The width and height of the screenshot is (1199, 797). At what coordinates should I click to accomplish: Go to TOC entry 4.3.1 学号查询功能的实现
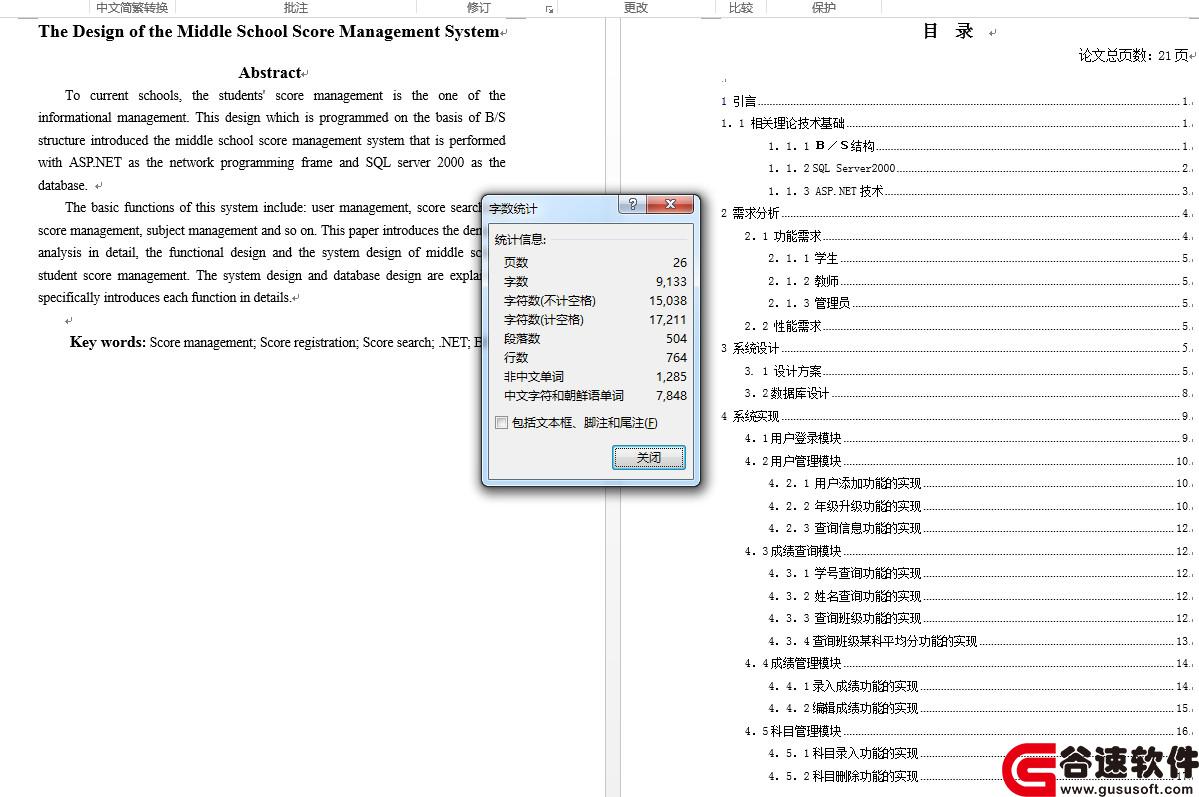980,573
